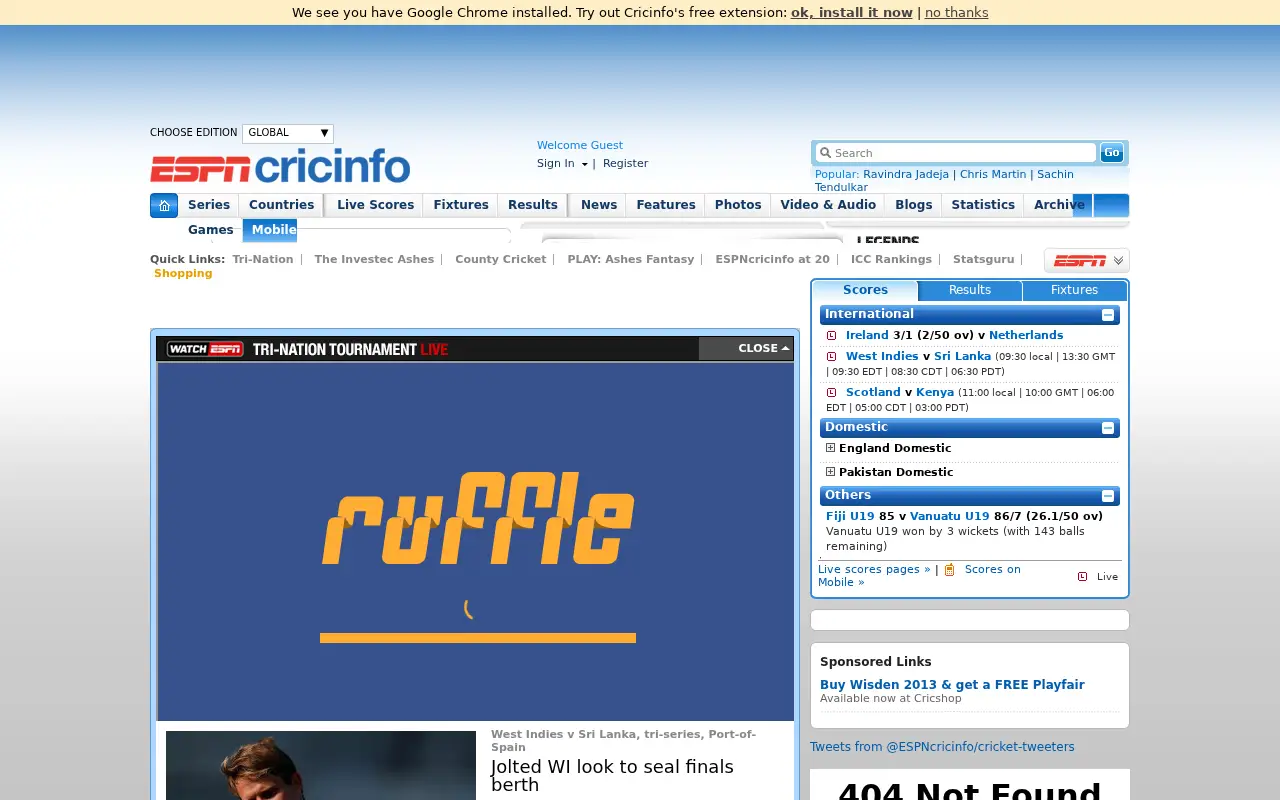Screen dimensions: 1280x800
Task: Click the Watch ESPN logo in video bar
Action: [x=205, y=349]
